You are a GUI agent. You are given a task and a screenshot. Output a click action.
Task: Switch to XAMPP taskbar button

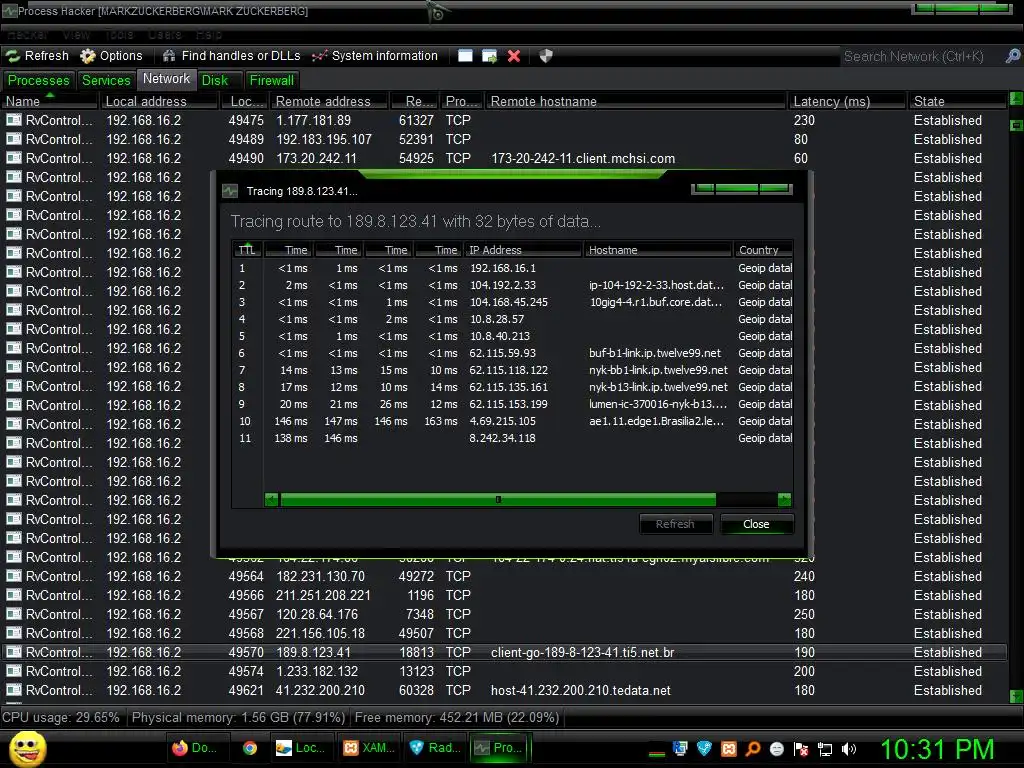pos(368,748)
